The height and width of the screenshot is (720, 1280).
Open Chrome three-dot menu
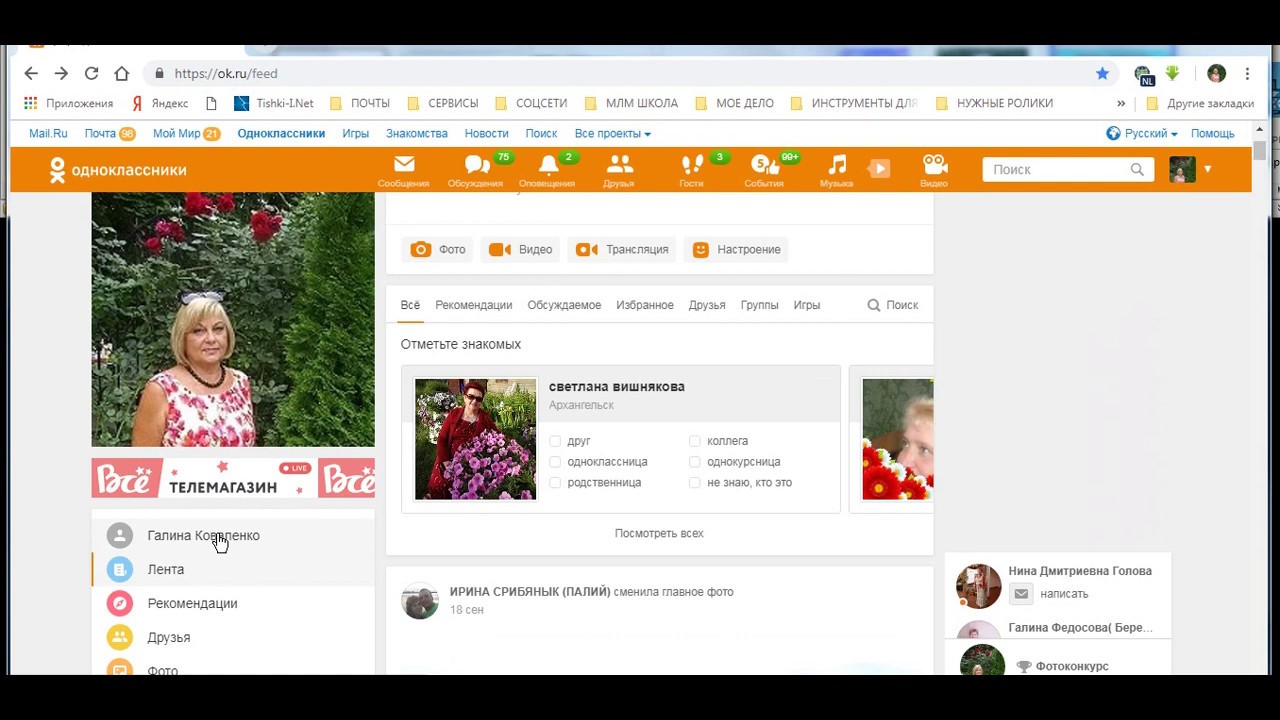[1247, 73]
